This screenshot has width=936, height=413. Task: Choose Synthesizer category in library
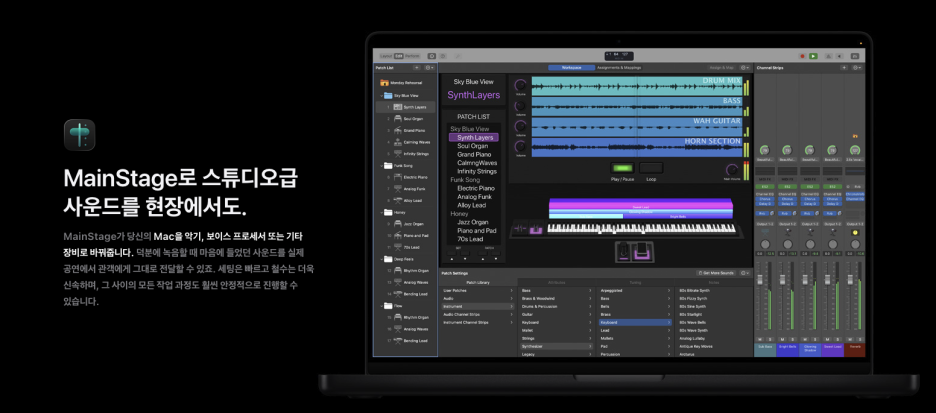point(557,346)
